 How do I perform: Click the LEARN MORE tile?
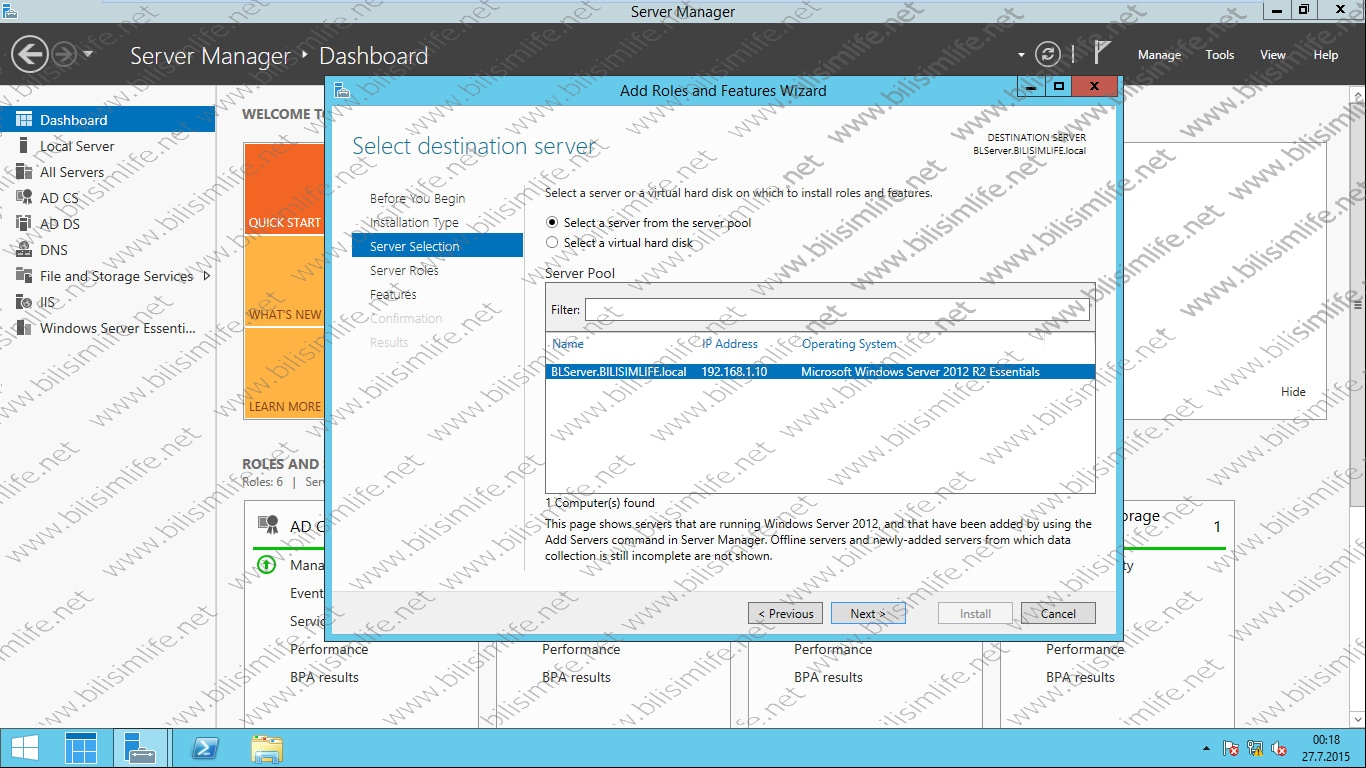pos(285,374)
